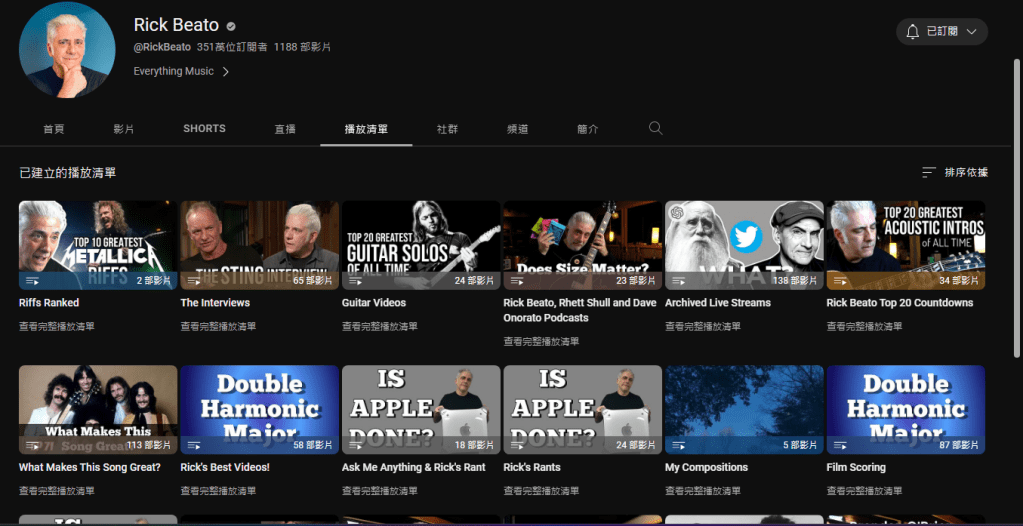This screenshot has width=1023, height=526.
Task: Switch to the 社群 community tab
Action: (x=447, y=129)
